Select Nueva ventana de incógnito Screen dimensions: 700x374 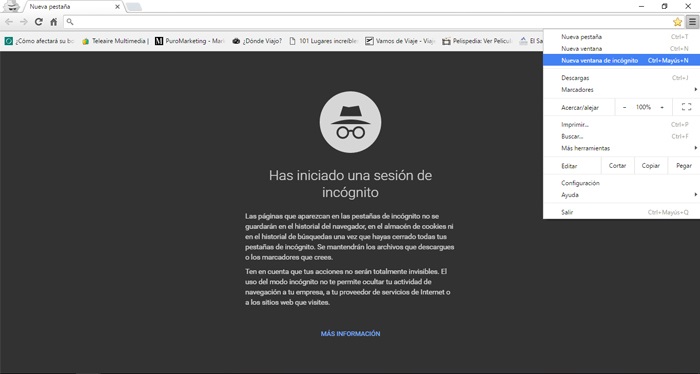[621, 60]
